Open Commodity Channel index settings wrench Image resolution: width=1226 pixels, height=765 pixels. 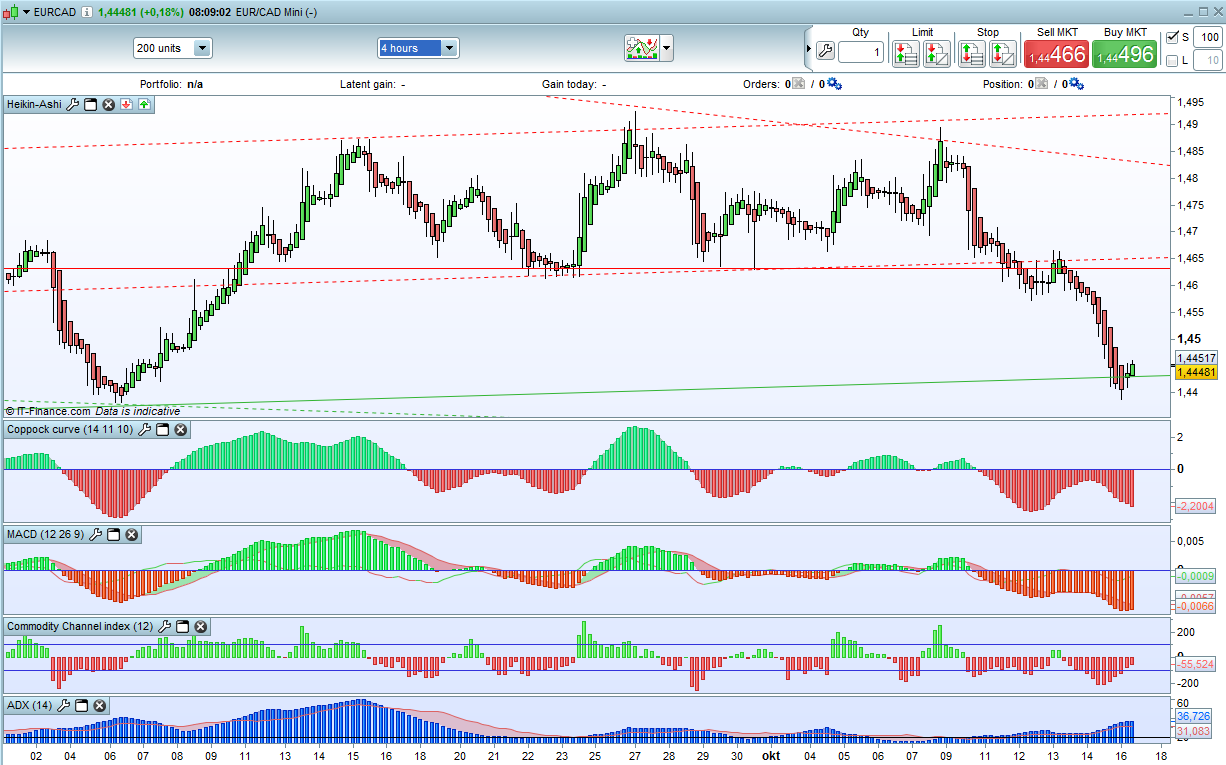pos(164,627)
